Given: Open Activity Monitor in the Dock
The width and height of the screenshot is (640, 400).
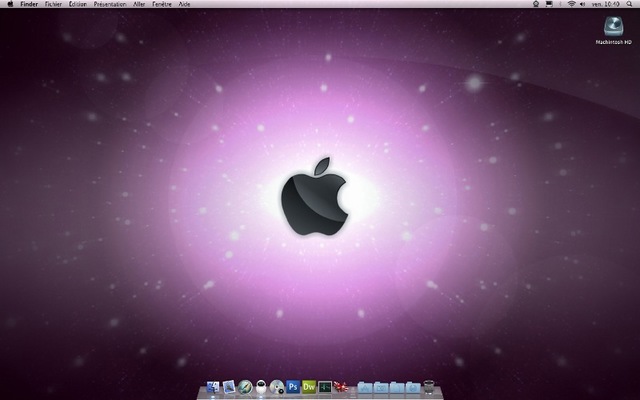Looking at the screenshot, I should point(325,386).
